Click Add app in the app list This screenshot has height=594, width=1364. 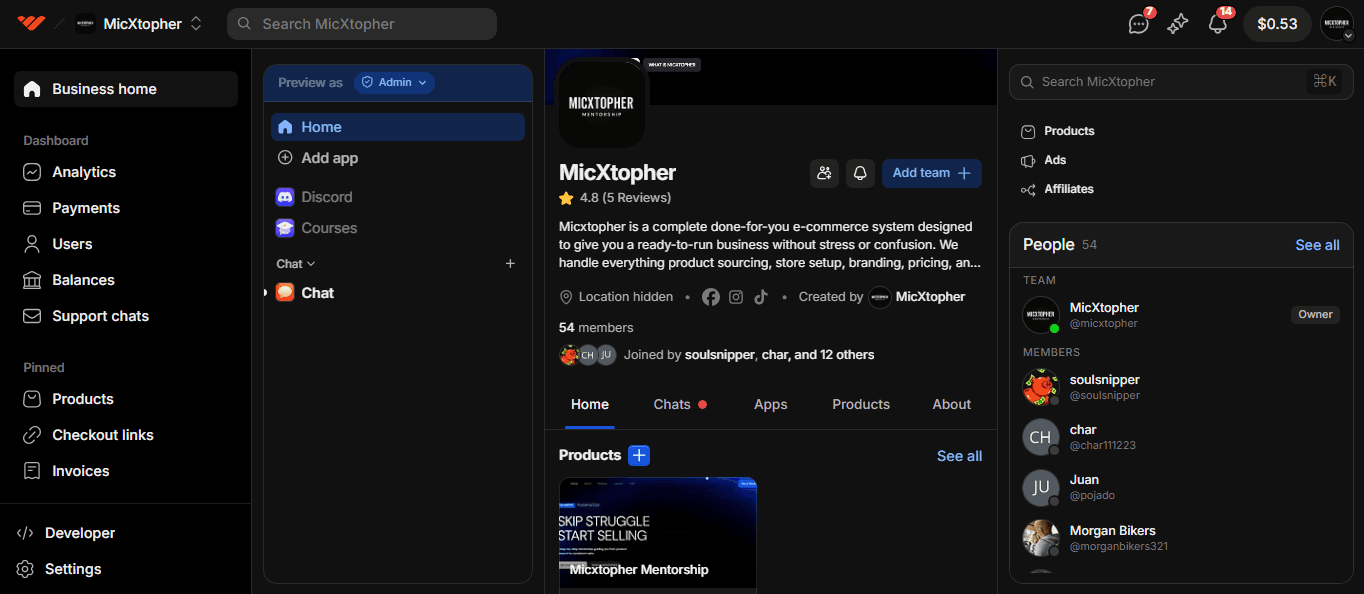[398, 158]
